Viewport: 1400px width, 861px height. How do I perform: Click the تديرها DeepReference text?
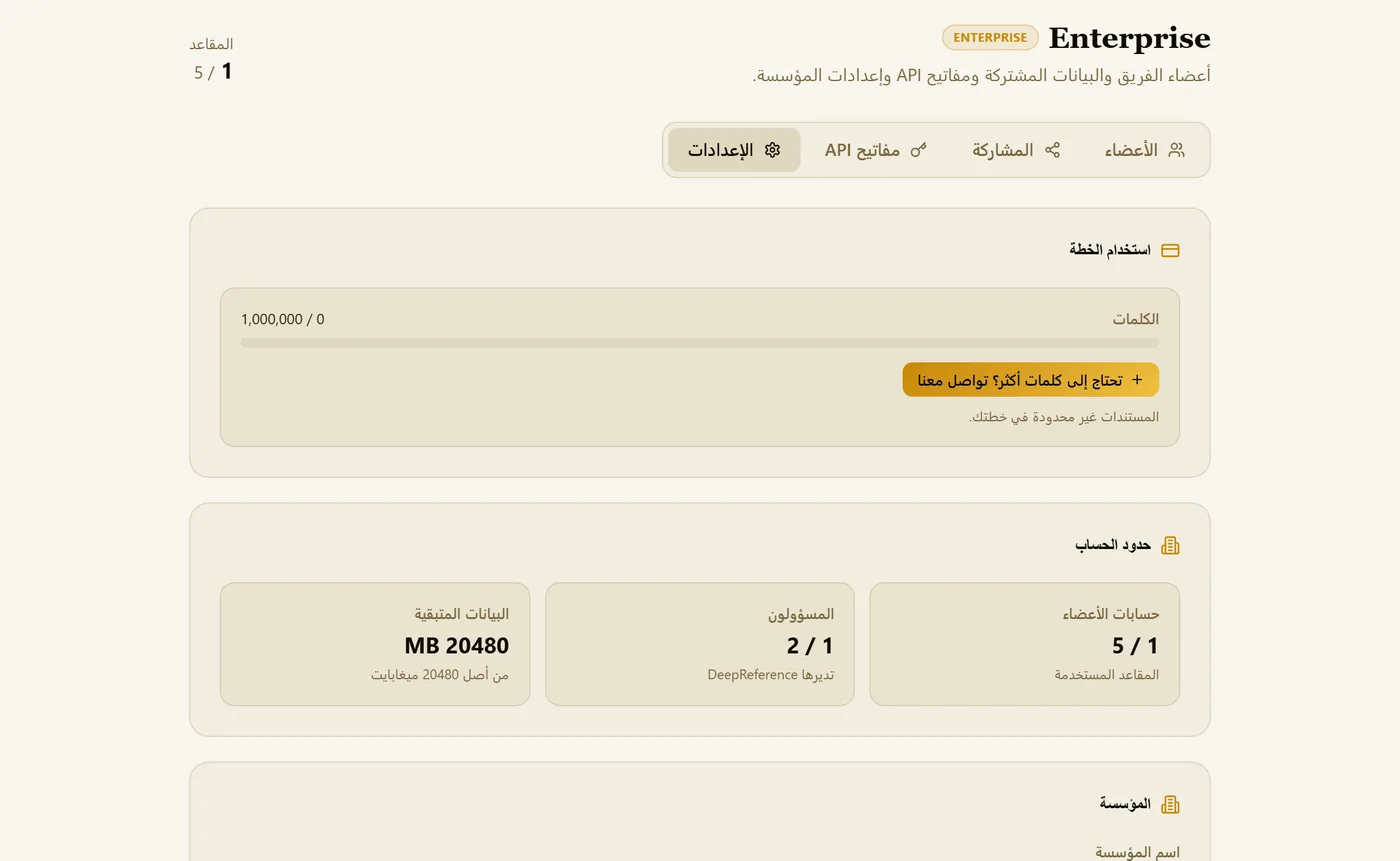(x=771, y=675)
